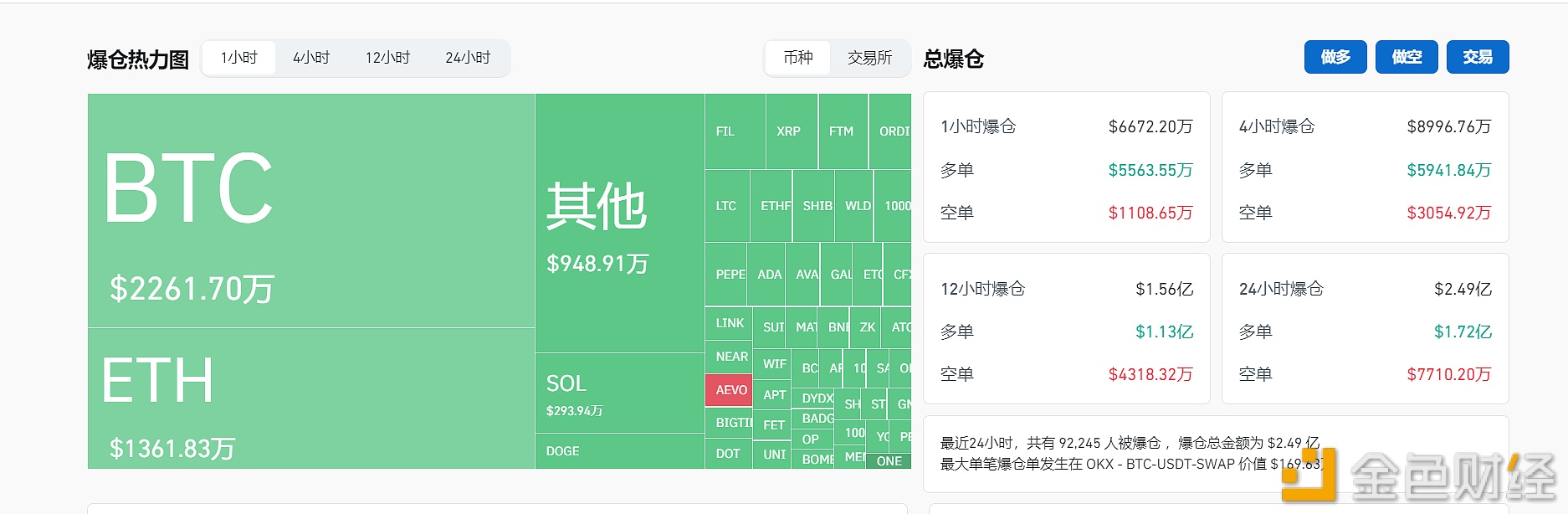Open the 24小时爆仓 summary card
This screenshot has height=514, width=1568.
(1365, 329)
